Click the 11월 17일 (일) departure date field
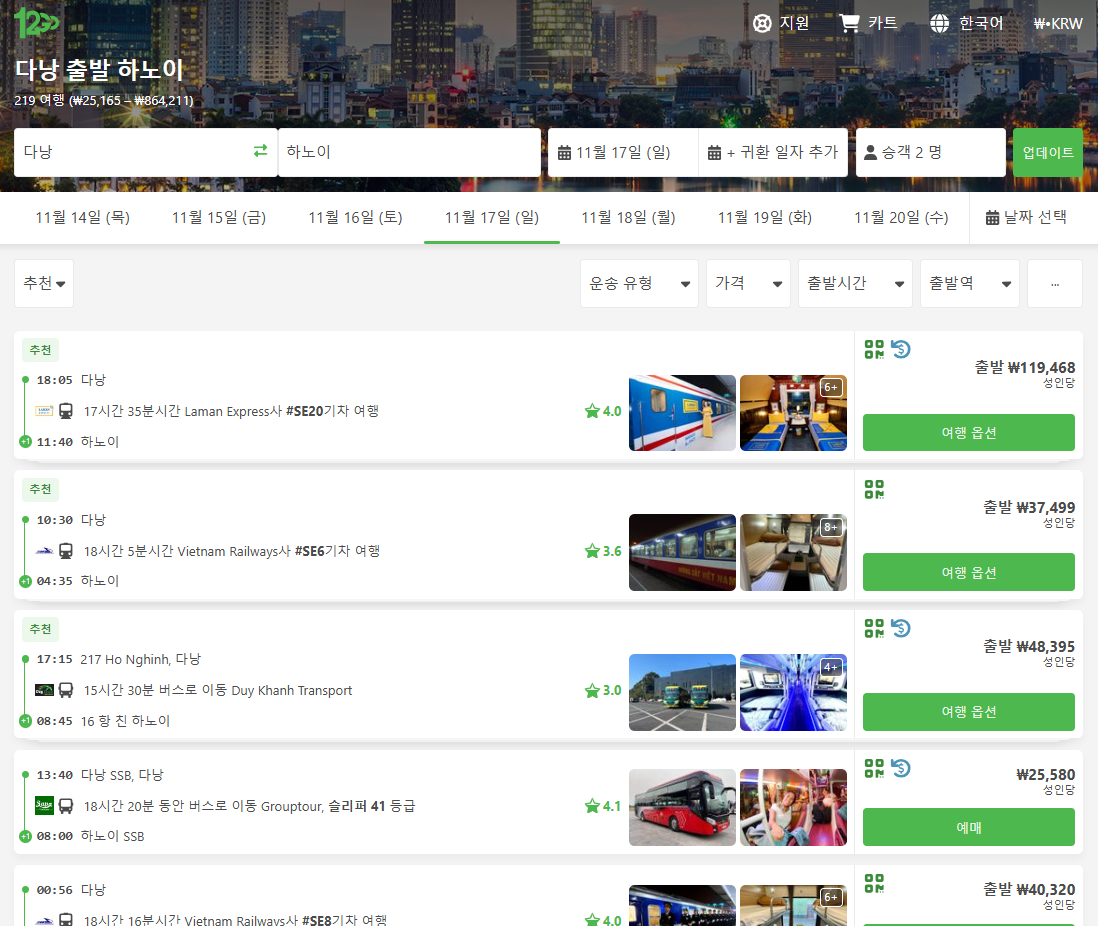Viewport: 1098px width, 926px height. tap(623, 152)
